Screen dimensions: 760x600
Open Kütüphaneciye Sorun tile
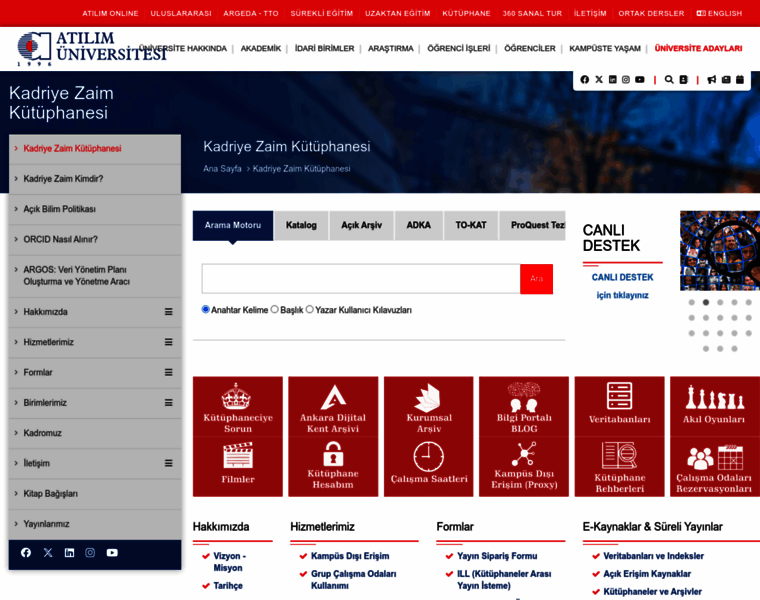[x=238, y=407]
